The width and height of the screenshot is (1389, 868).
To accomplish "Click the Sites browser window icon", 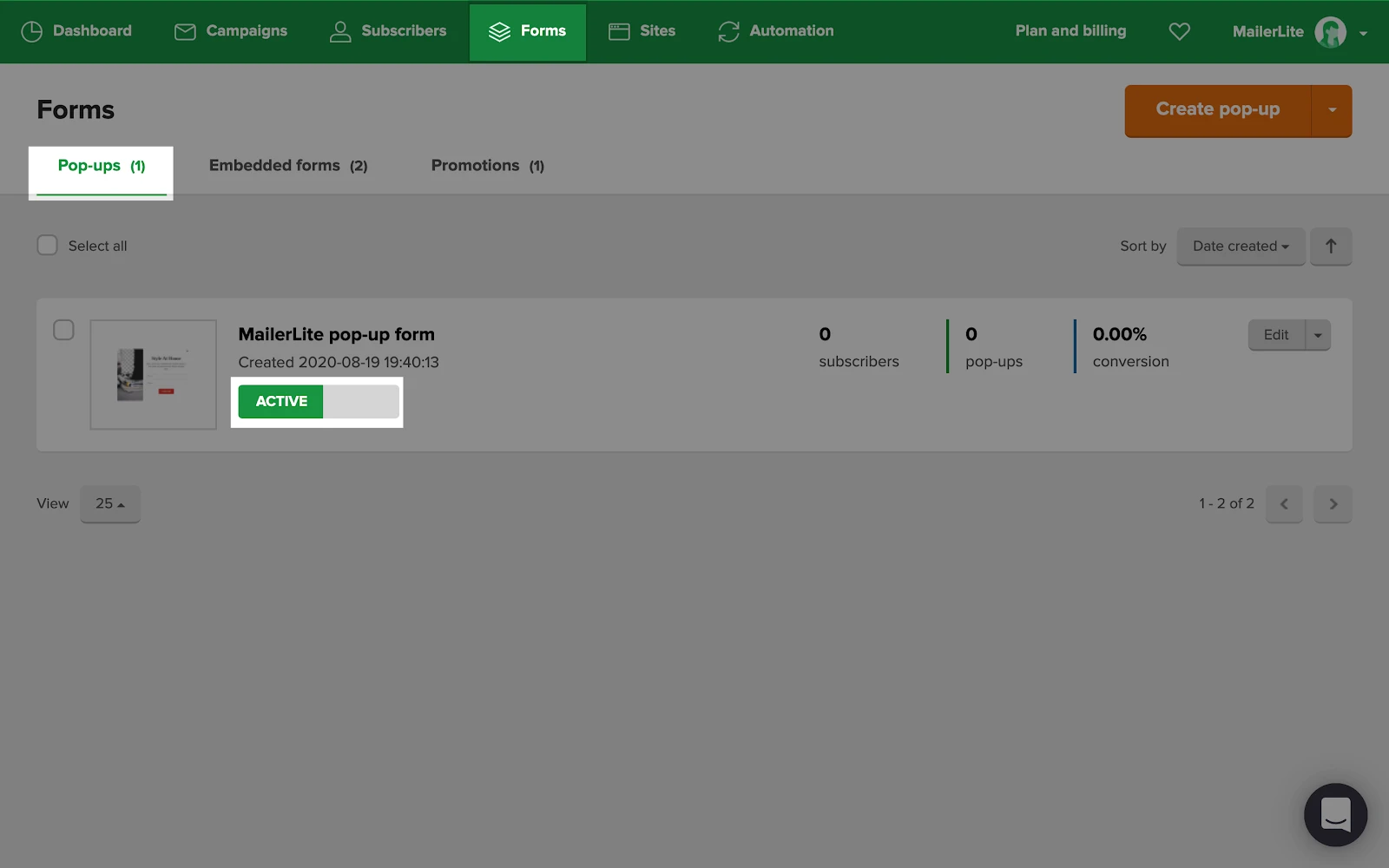I will click(619, 31).
